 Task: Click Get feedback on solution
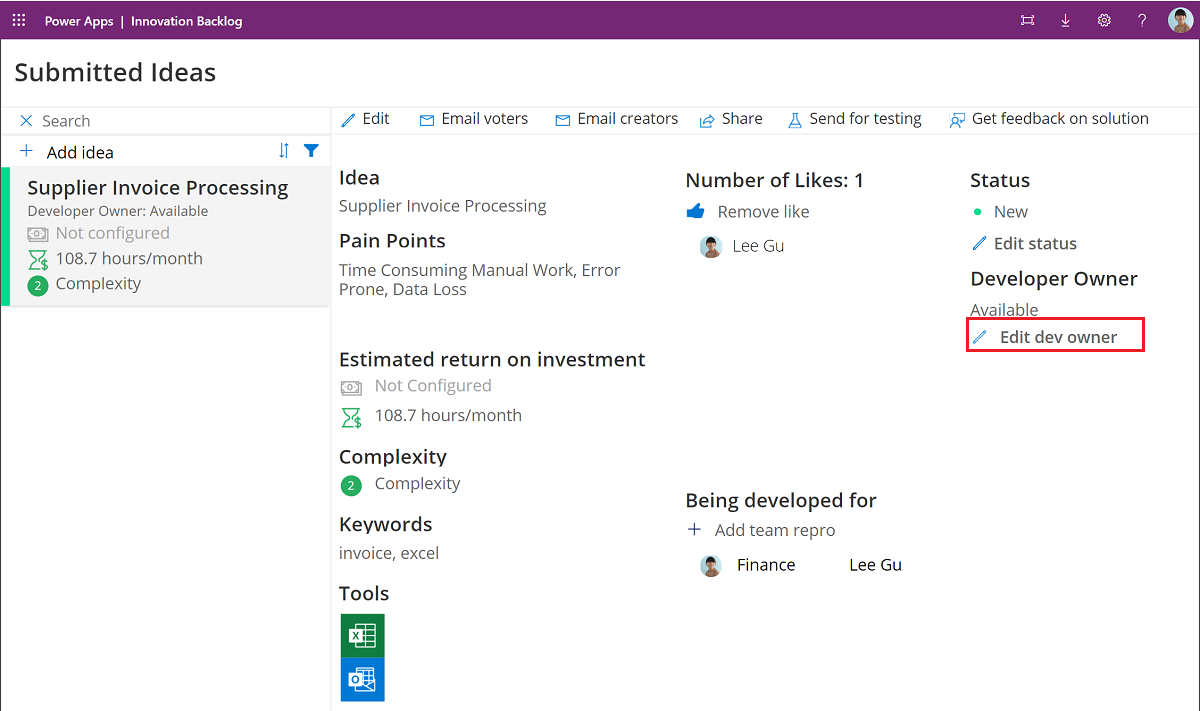coord(1049,118)
